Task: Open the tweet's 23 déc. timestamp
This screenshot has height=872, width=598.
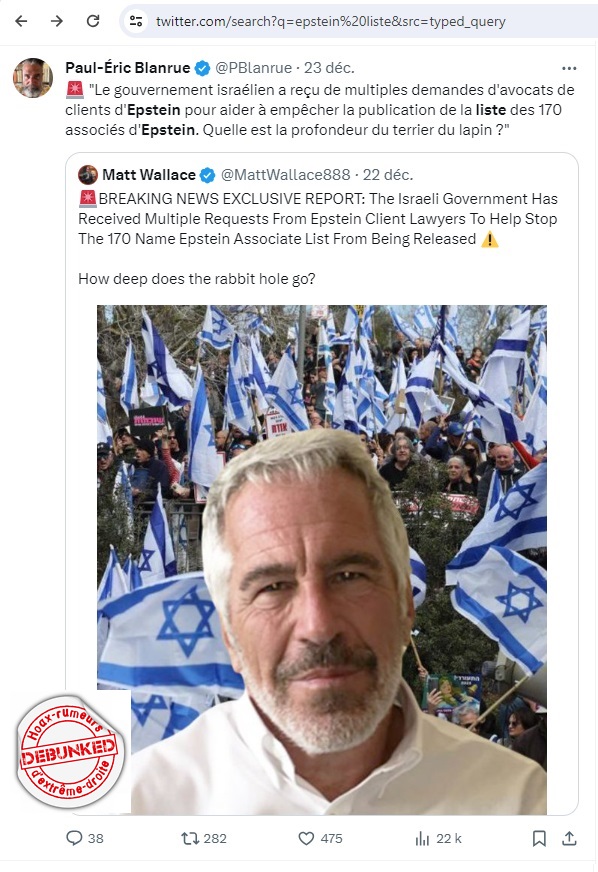Action: coord(329,68)
